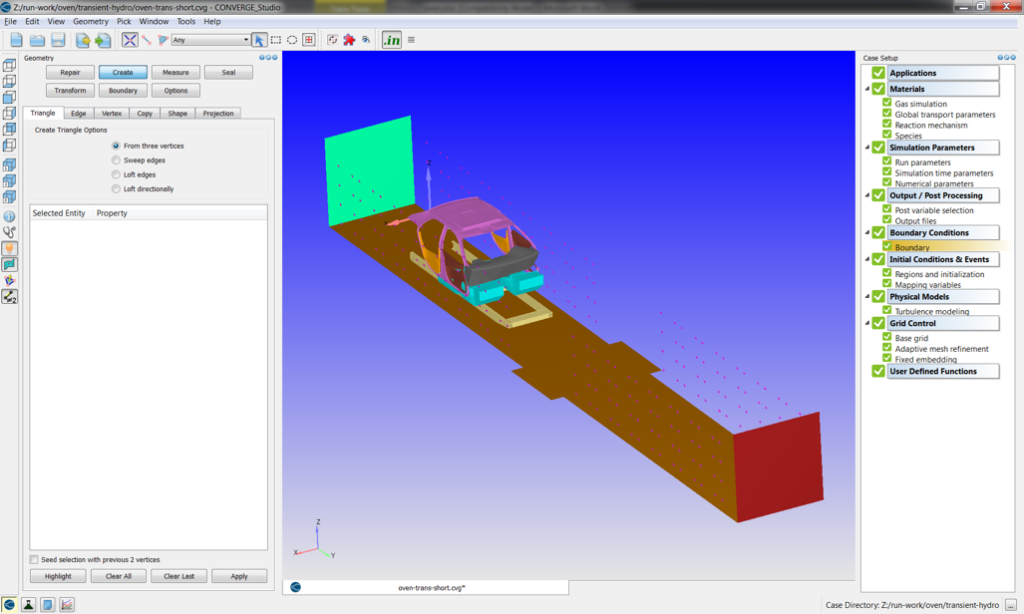Click the Transform button

(70, 91)
